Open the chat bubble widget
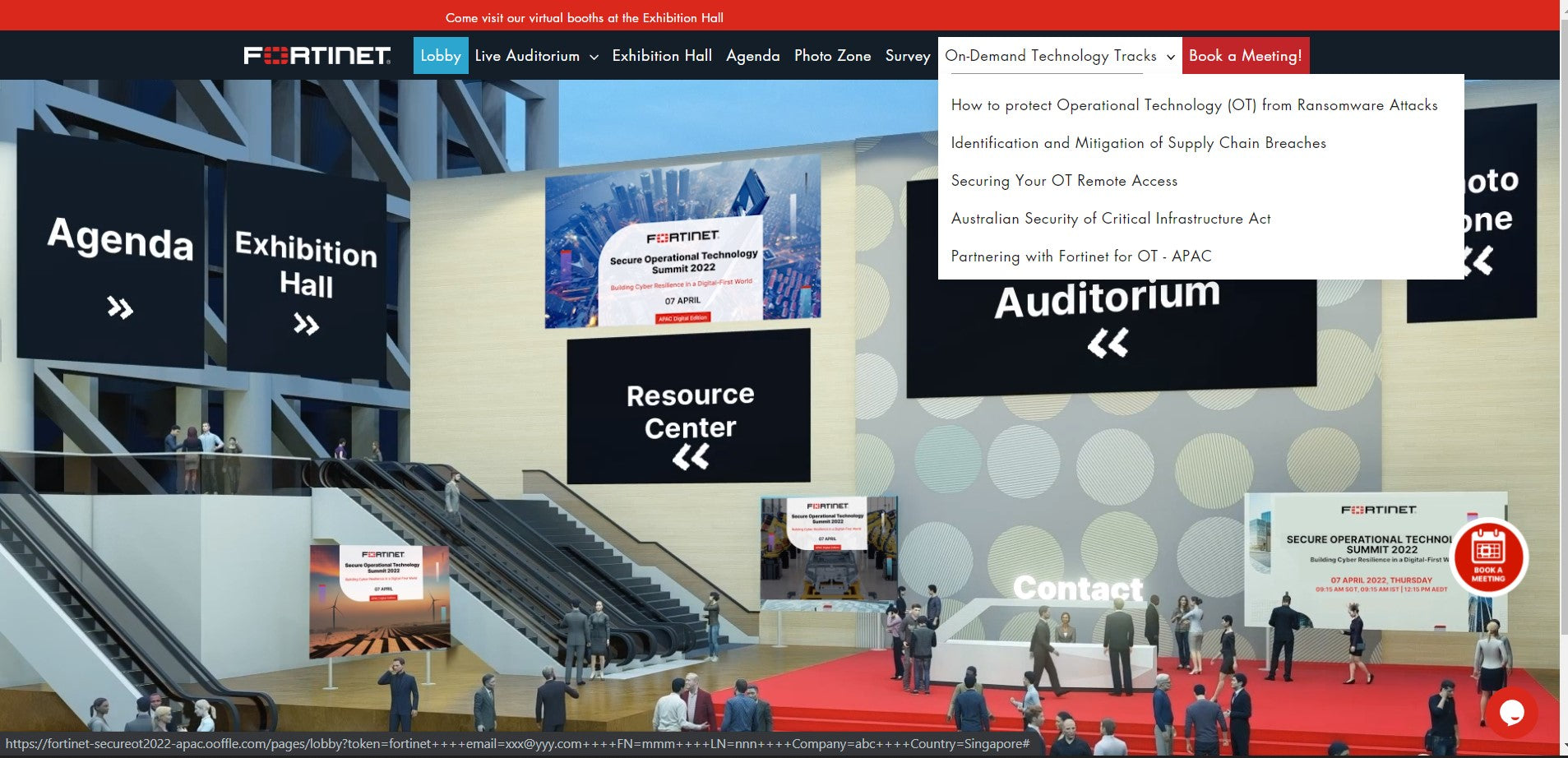Image resolution: width=1568 pixels, height=758 pixels. [x=1511, y=712]
